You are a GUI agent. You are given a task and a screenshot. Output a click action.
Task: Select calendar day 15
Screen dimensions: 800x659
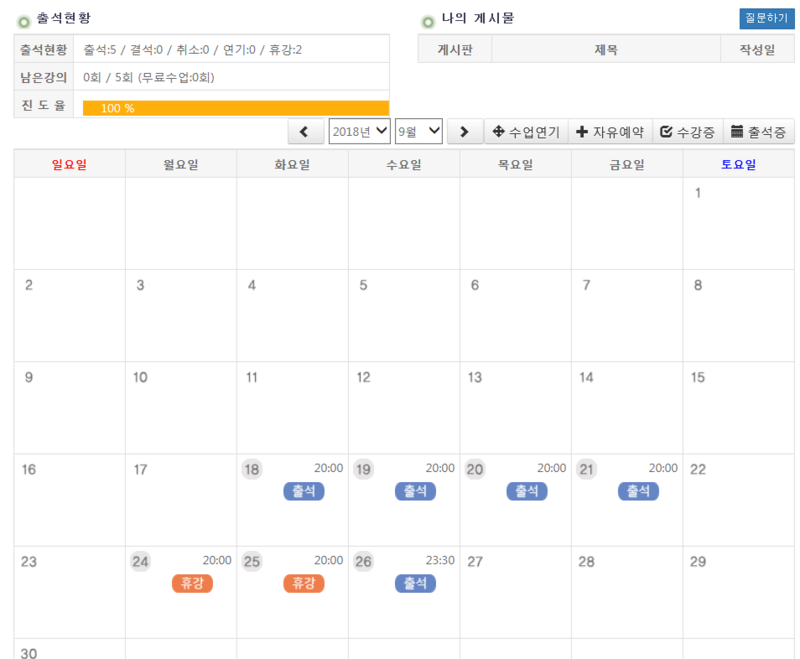(x=698, y=377)
